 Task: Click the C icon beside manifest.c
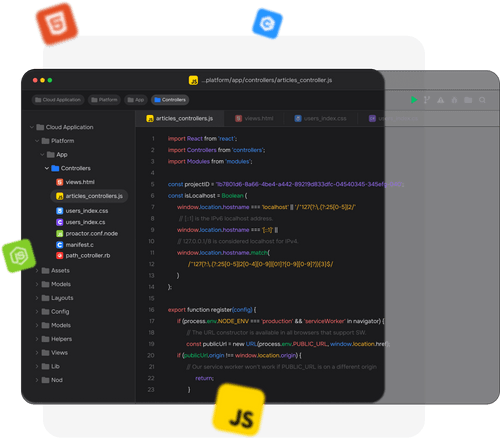coord(60,245)
